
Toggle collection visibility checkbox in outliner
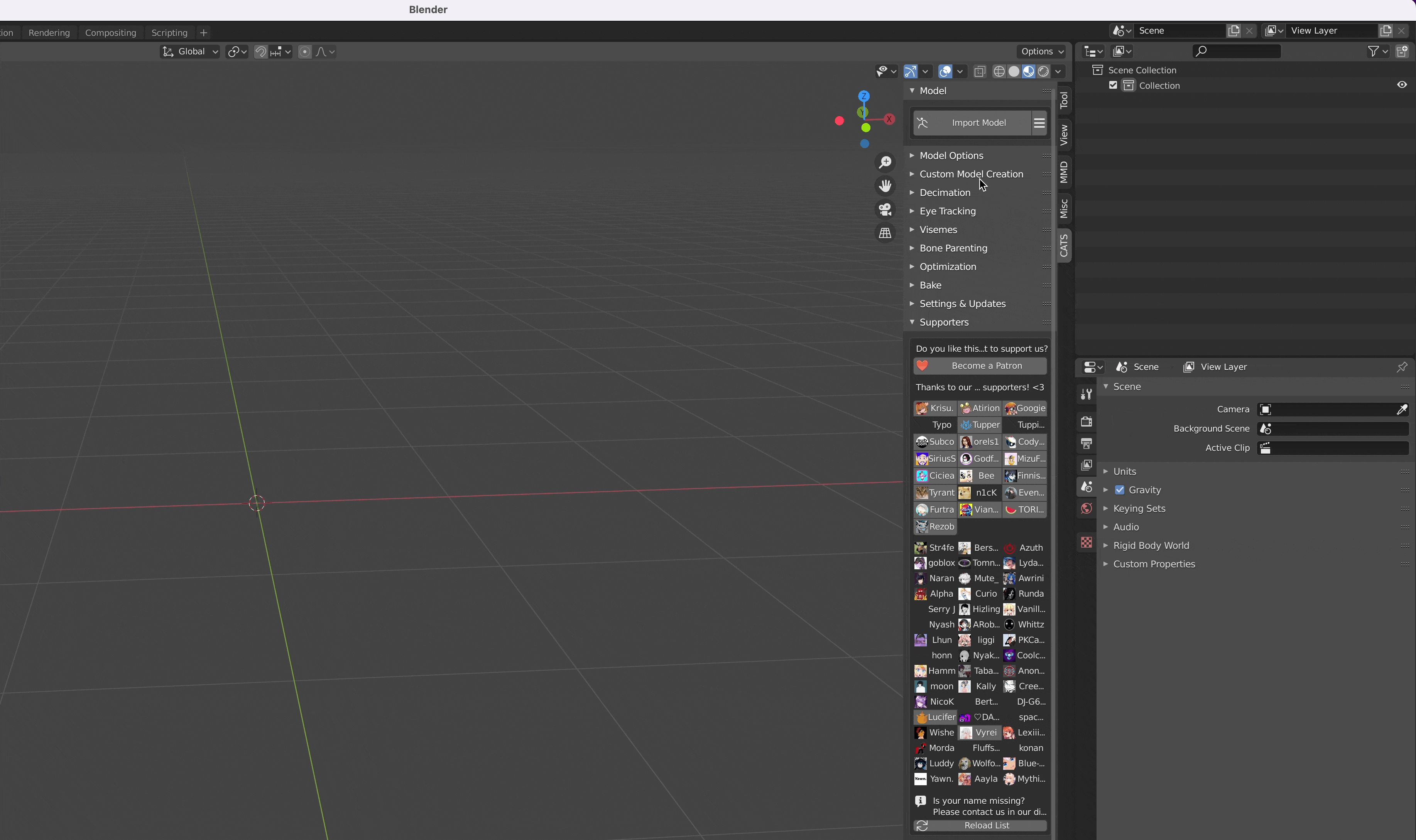(1113, 85)
